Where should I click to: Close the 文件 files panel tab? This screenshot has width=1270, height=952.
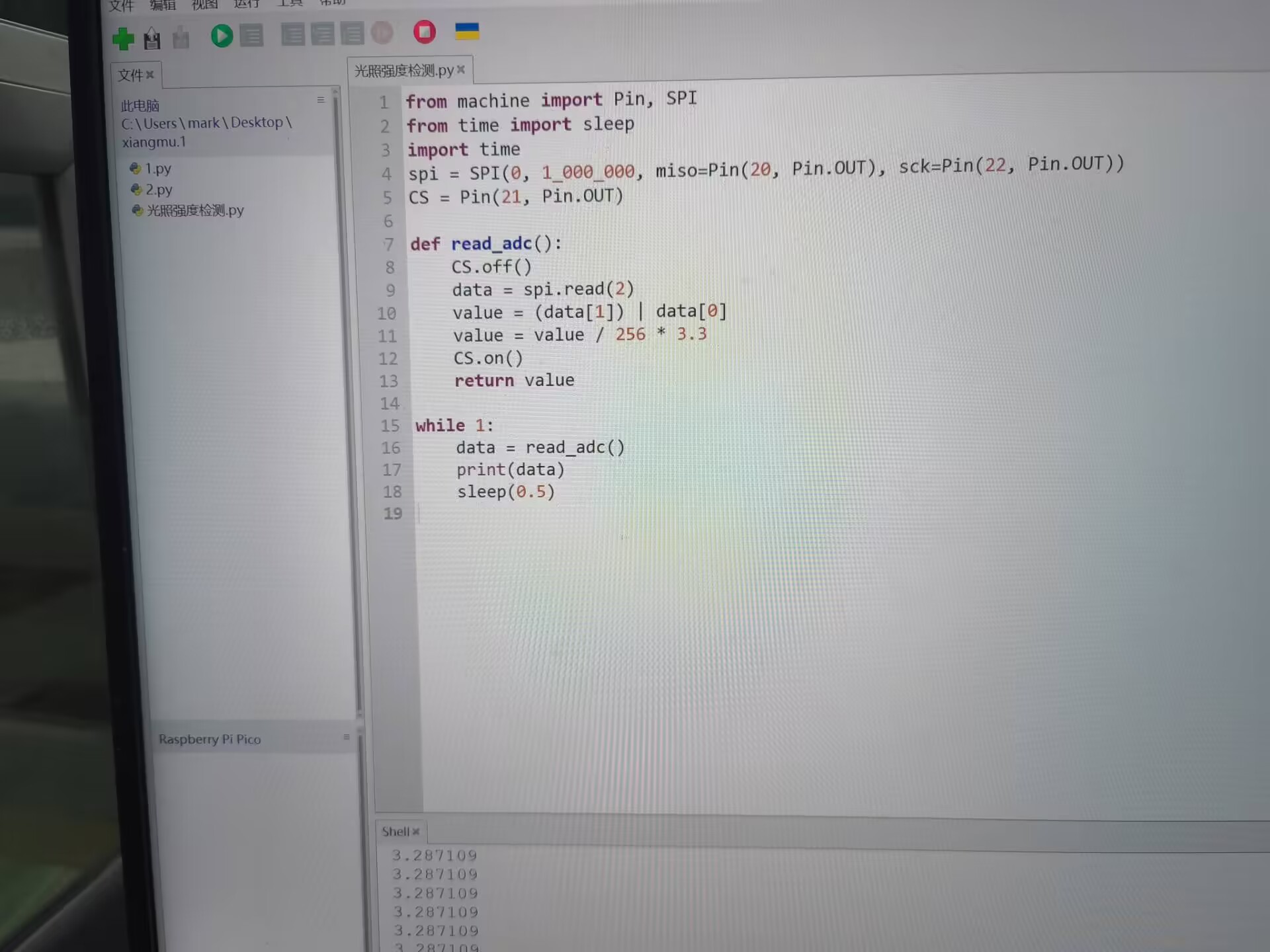(150, 75)
